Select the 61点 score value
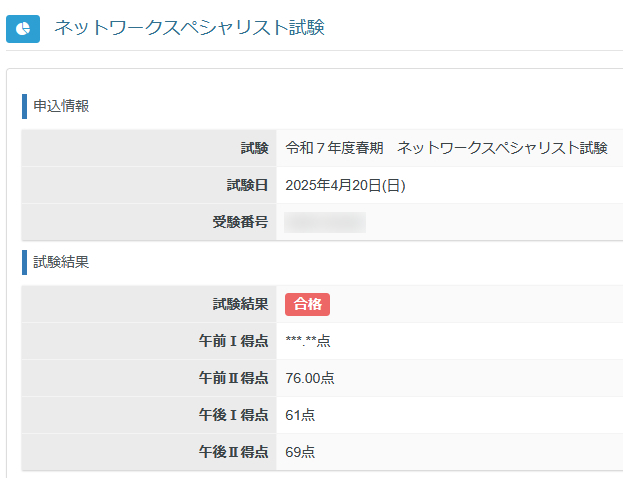 click(300, 415)
